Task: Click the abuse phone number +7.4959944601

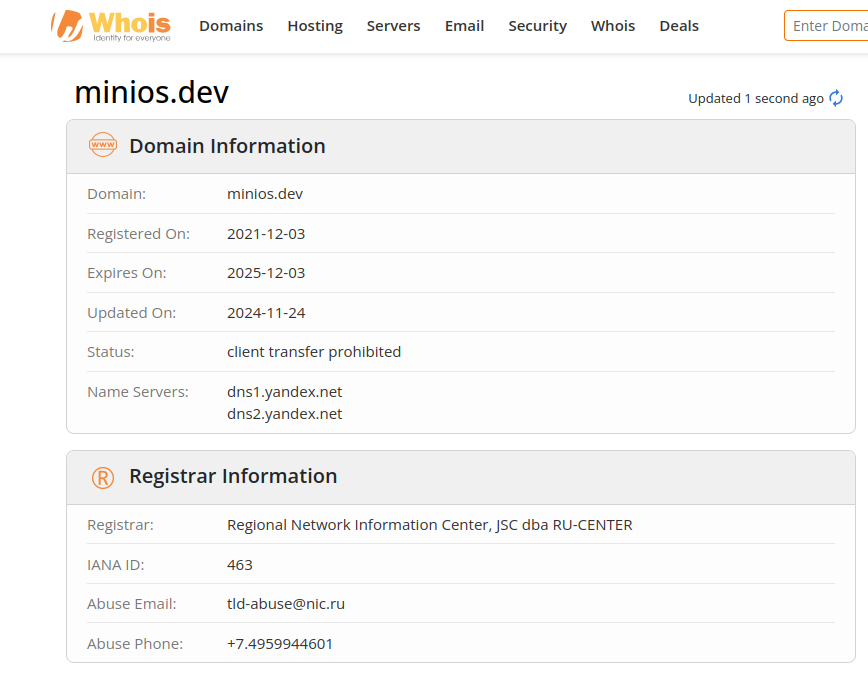Action: [280, 643]
